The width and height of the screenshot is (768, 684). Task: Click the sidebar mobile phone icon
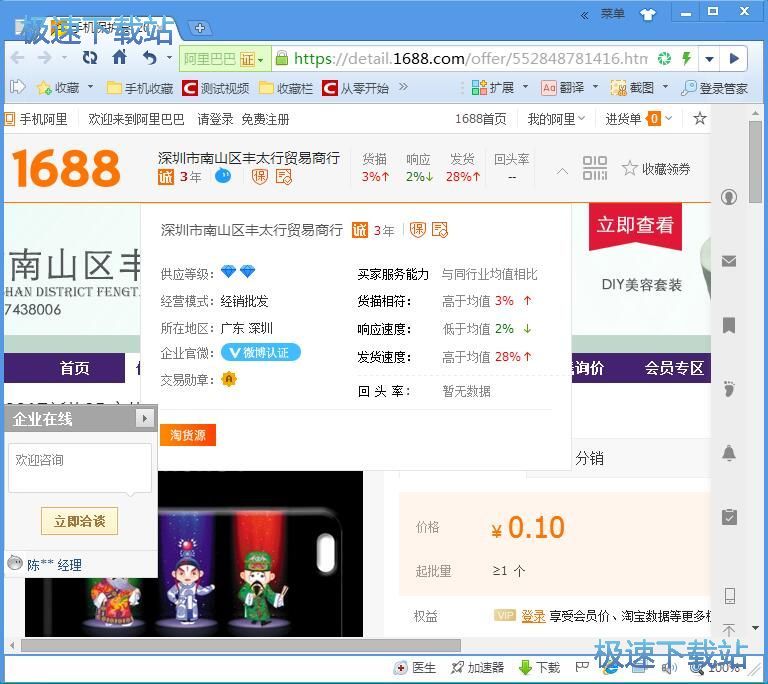tap(730, 595)
